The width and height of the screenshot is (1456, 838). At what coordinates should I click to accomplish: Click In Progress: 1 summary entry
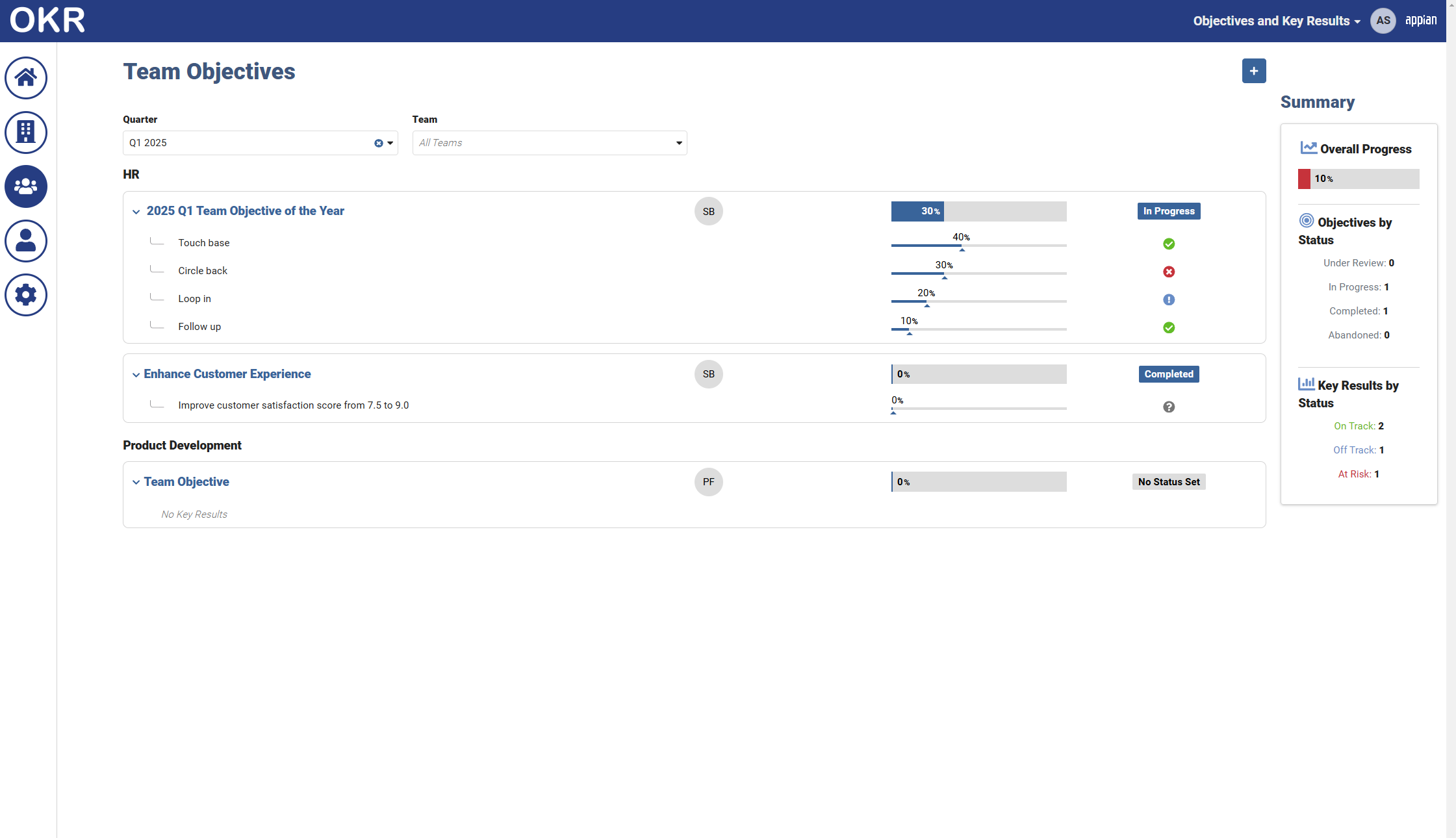[1359, 287]
